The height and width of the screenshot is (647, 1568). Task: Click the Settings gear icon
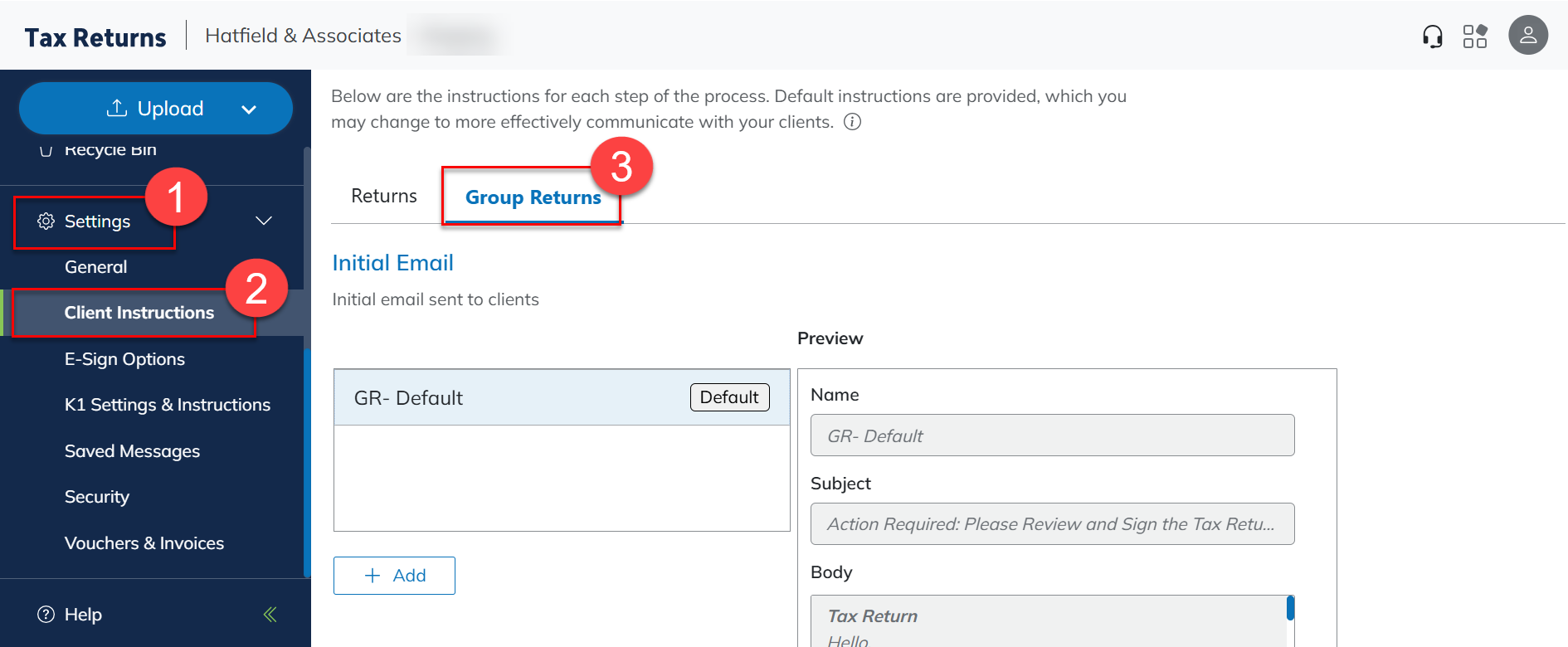[x=46, y=221]
